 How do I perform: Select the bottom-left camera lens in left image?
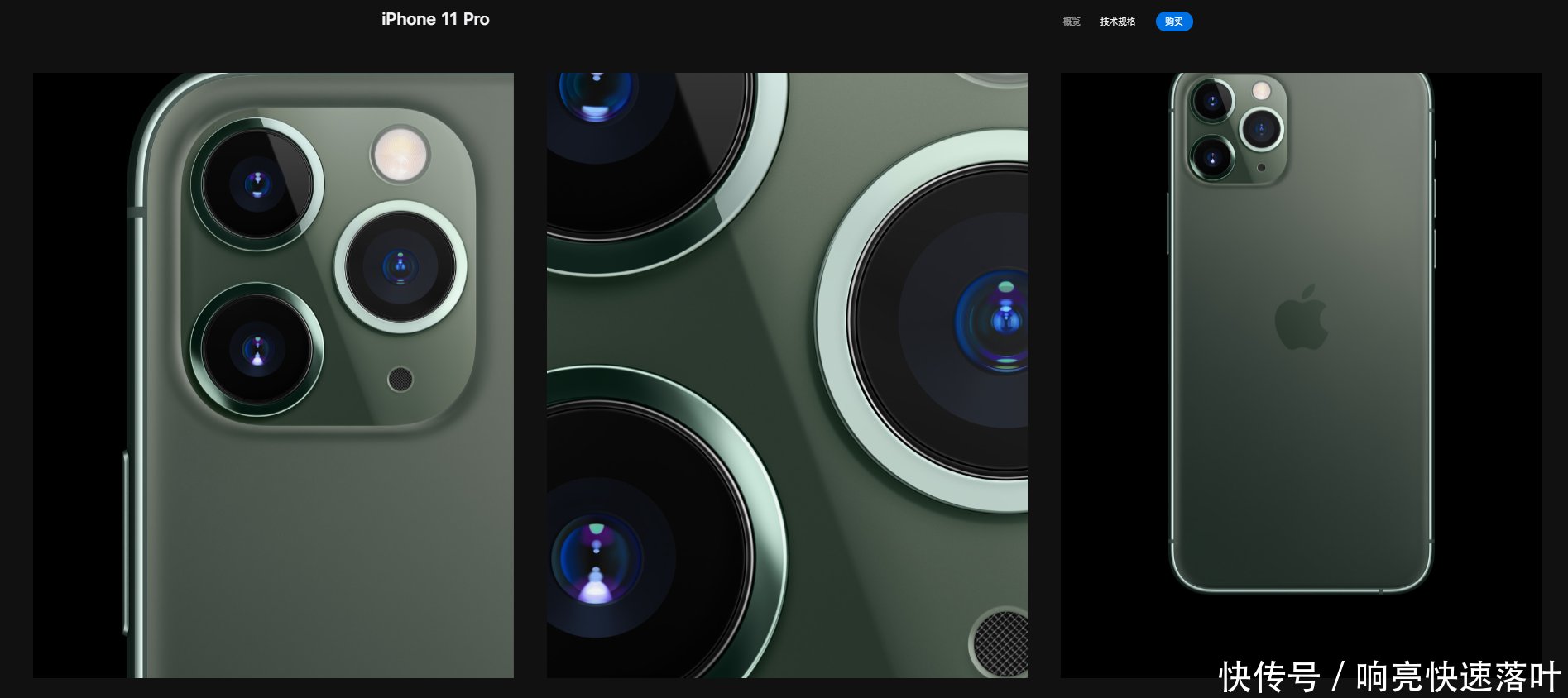[257, 349]
